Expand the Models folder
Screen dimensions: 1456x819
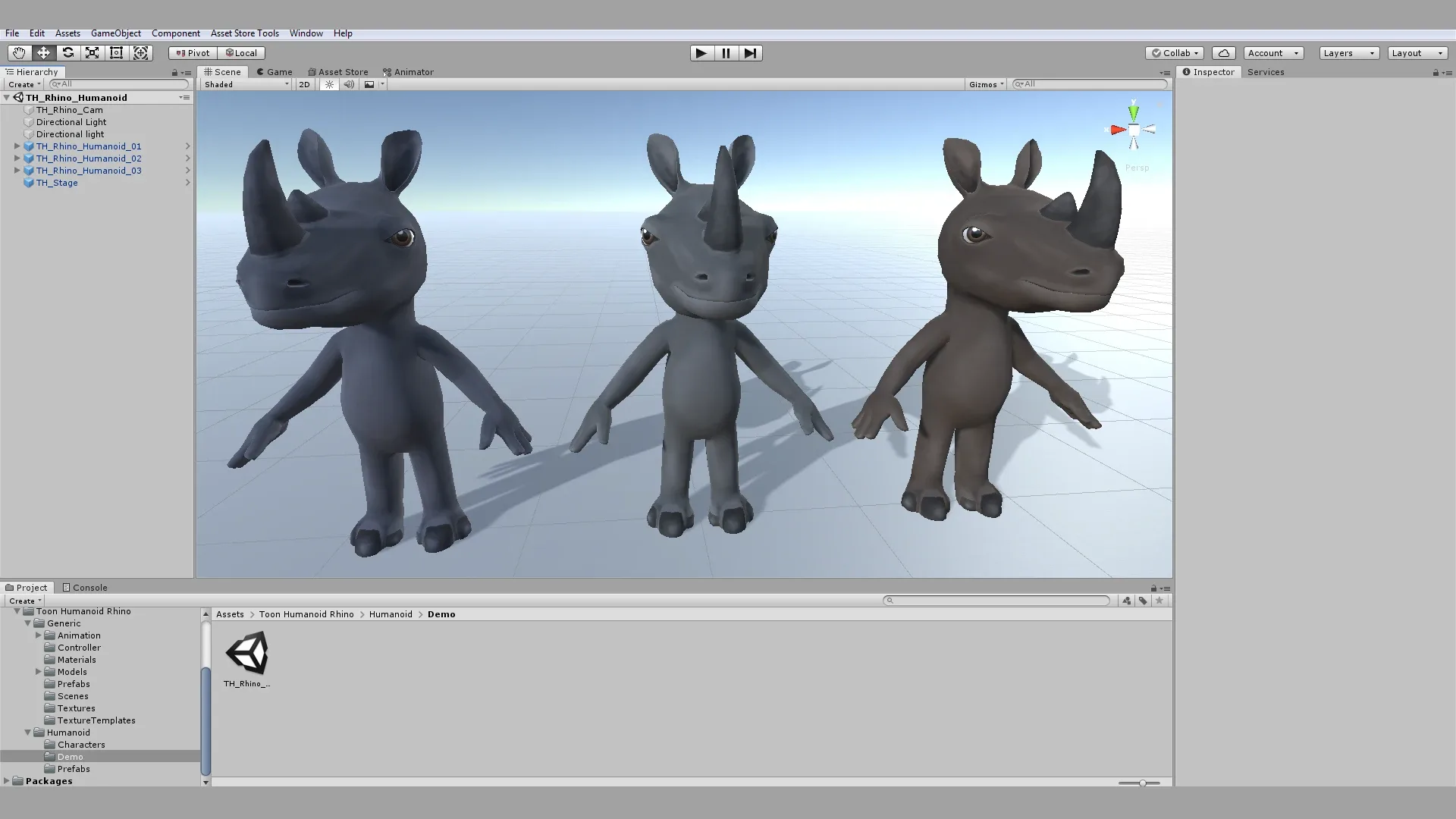click(38, 672)
